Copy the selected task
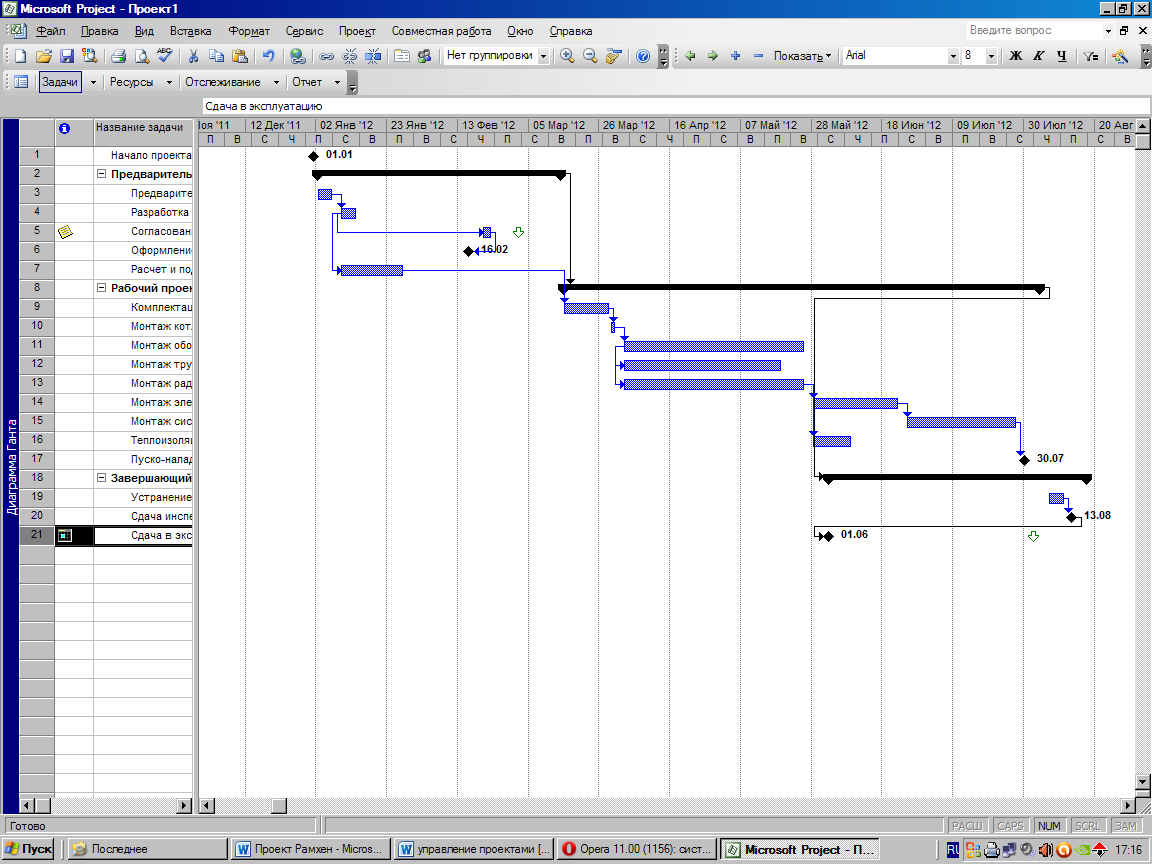The image size is (1152, 864). pyautogui.click(x=216, y=56)
